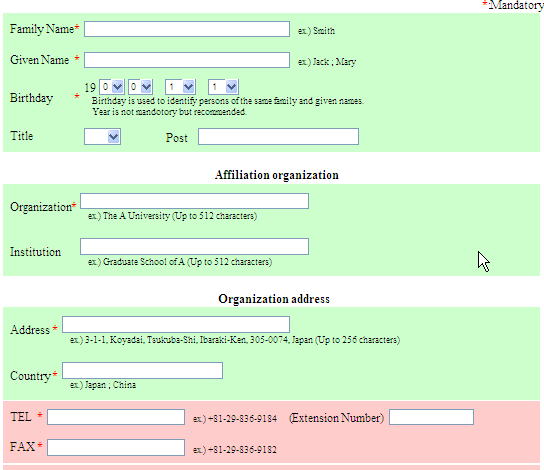Open the Title dropdown list
Image resolution: width=544 pixels, height=470 pixels.
(102, 137)
